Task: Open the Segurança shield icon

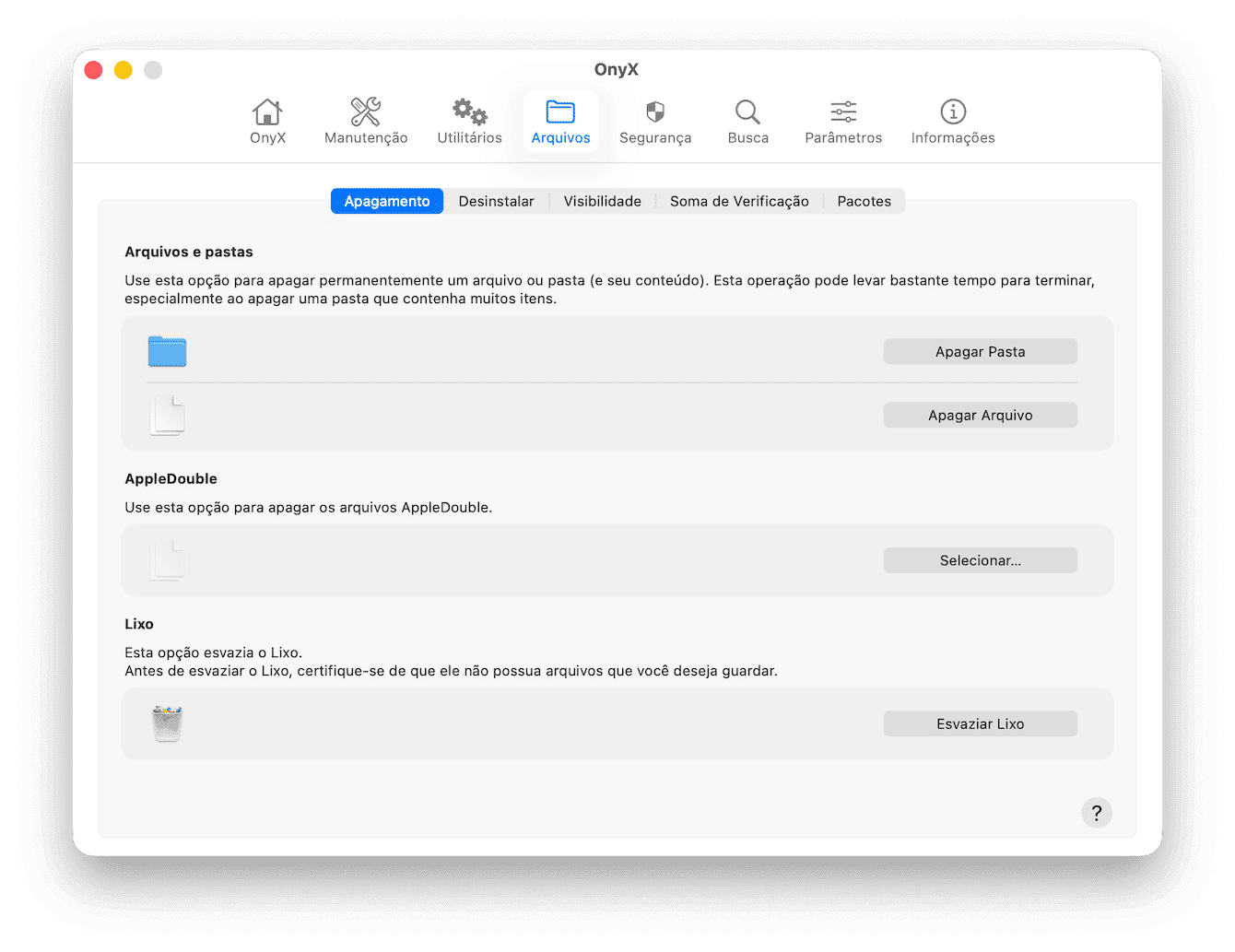Action: point(655,122)
